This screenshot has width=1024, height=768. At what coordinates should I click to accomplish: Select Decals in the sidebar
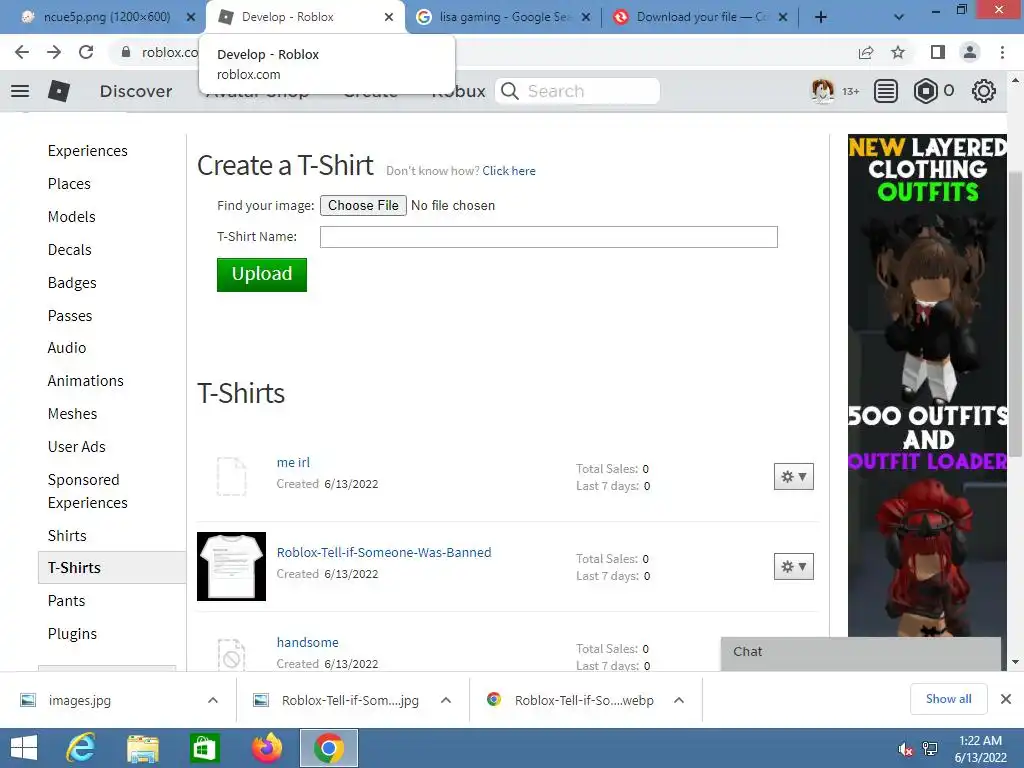(70, 250)
